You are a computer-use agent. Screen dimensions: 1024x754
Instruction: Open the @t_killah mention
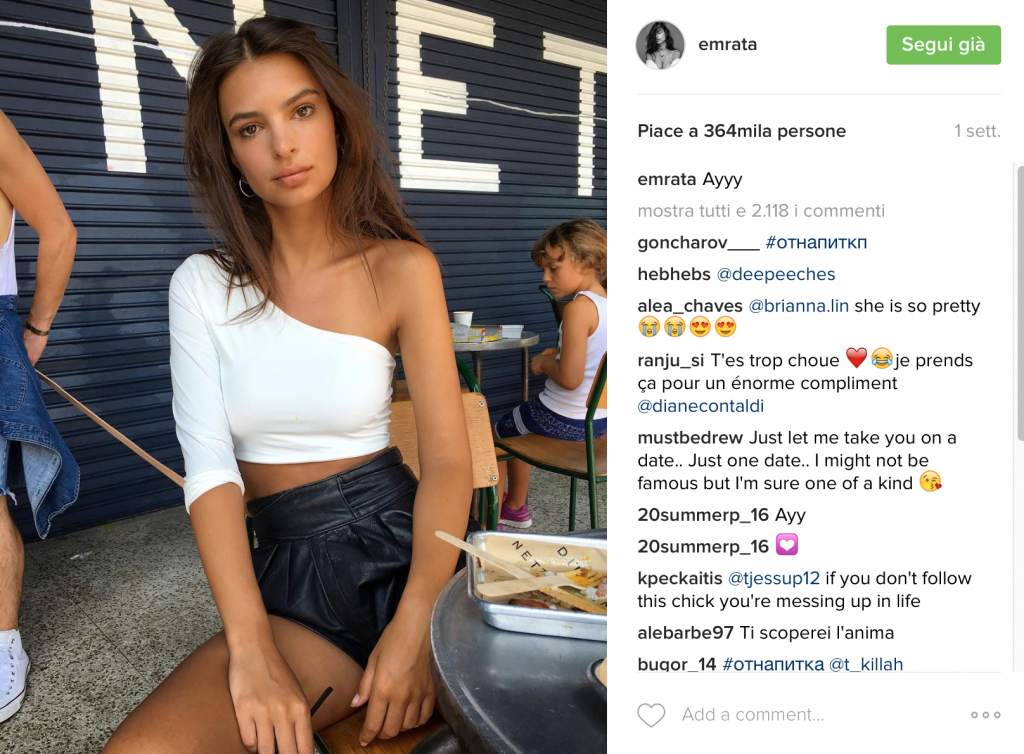(x=866, y=664)
